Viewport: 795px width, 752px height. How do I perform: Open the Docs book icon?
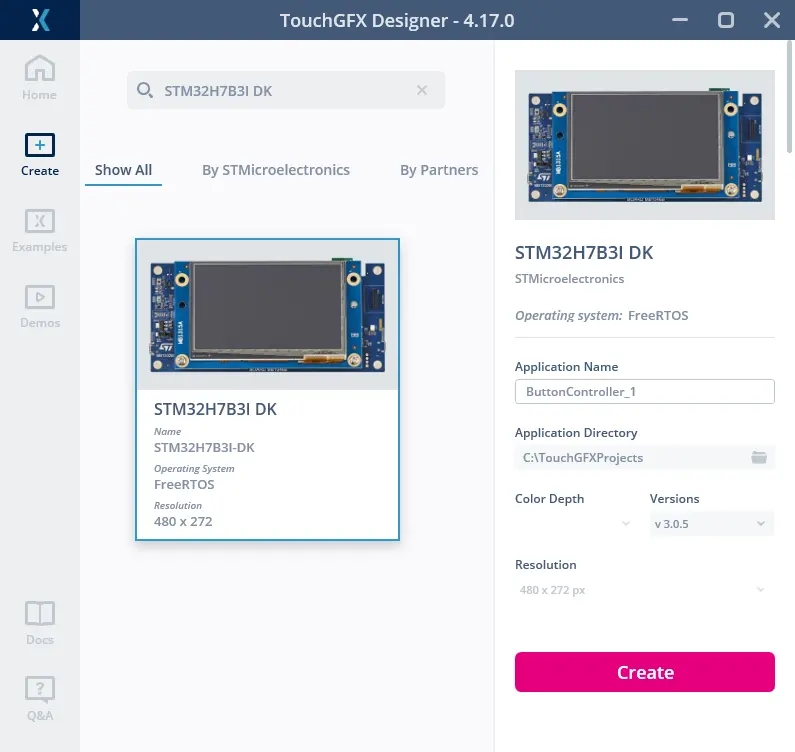pos(40,614)
